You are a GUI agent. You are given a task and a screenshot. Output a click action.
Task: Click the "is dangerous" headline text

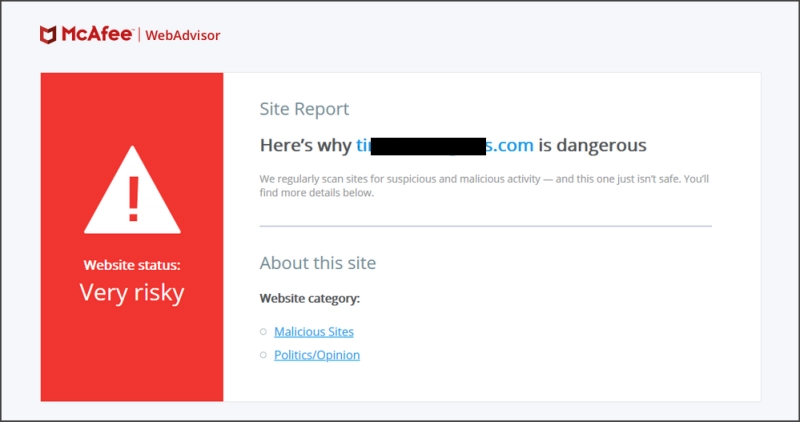[x=592, y=145]
